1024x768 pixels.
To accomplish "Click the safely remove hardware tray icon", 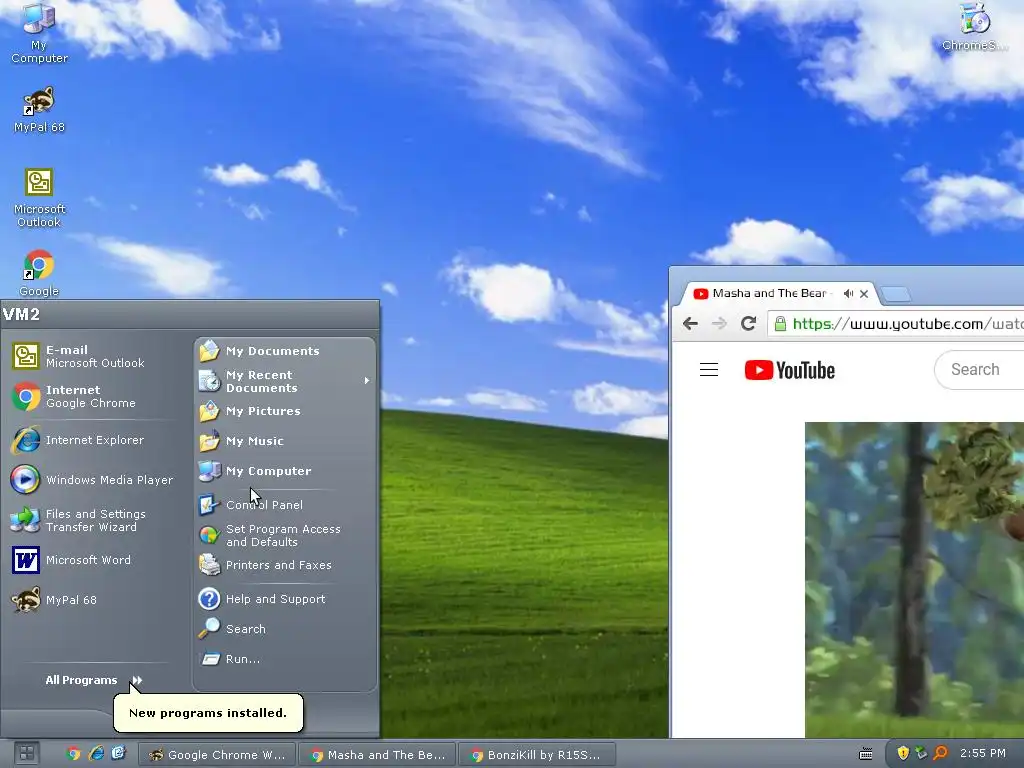I will coord(921,753).
